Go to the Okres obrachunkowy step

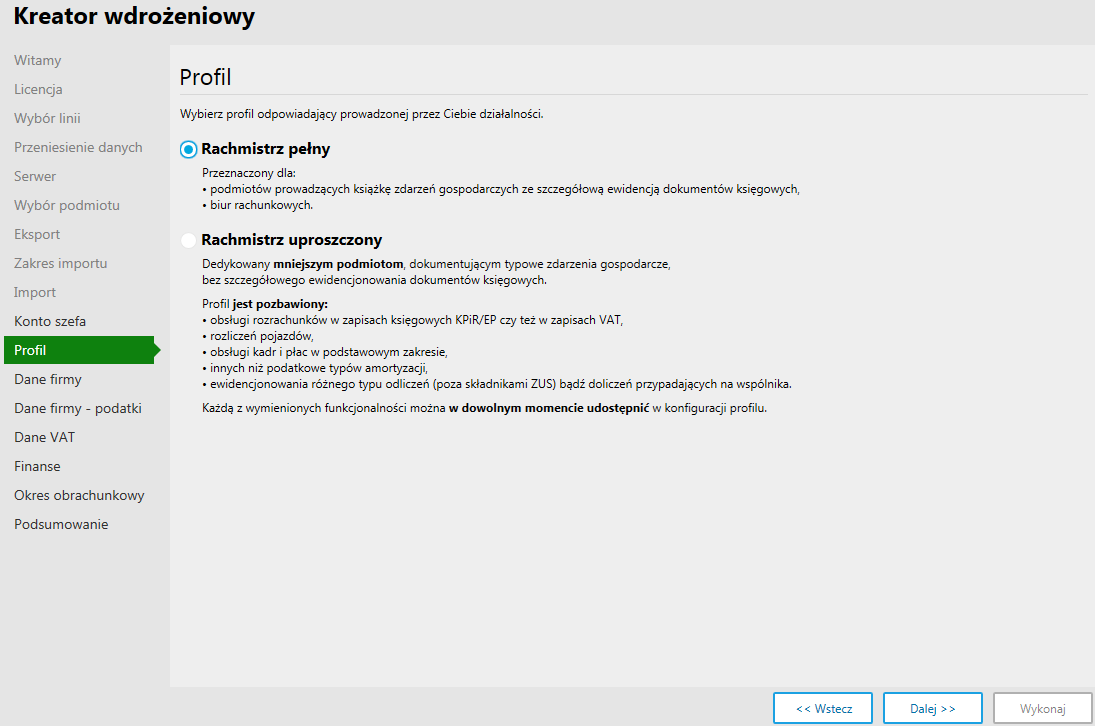80,495
